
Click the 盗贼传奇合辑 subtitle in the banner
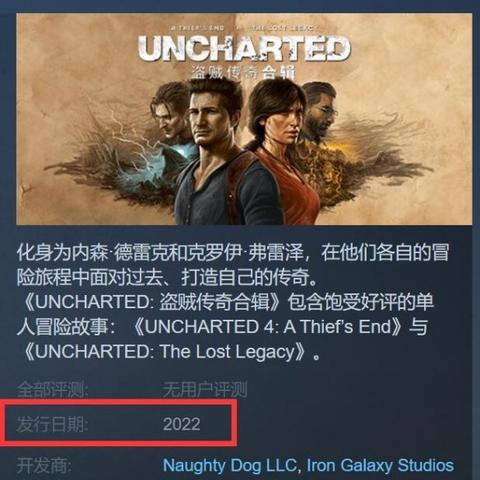(243, 72)
